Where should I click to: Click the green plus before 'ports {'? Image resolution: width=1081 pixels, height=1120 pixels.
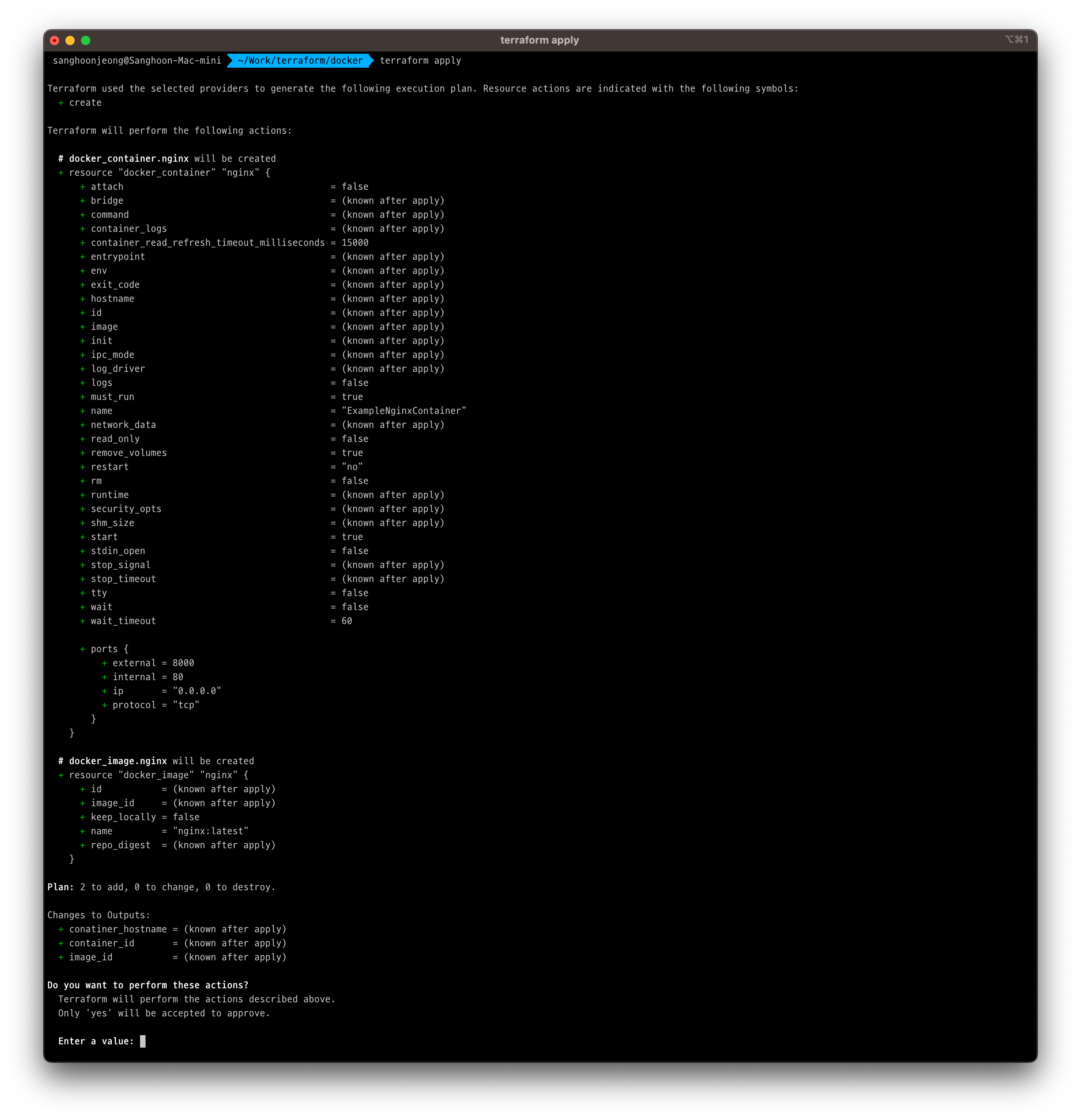click(83, 649)
